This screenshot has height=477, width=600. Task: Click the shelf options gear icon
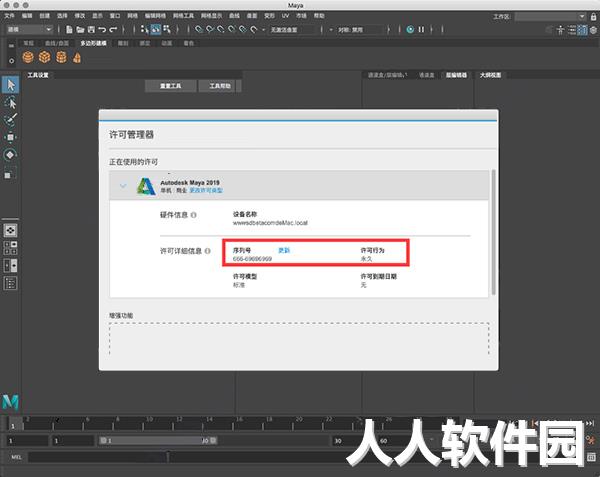[11, 61]
